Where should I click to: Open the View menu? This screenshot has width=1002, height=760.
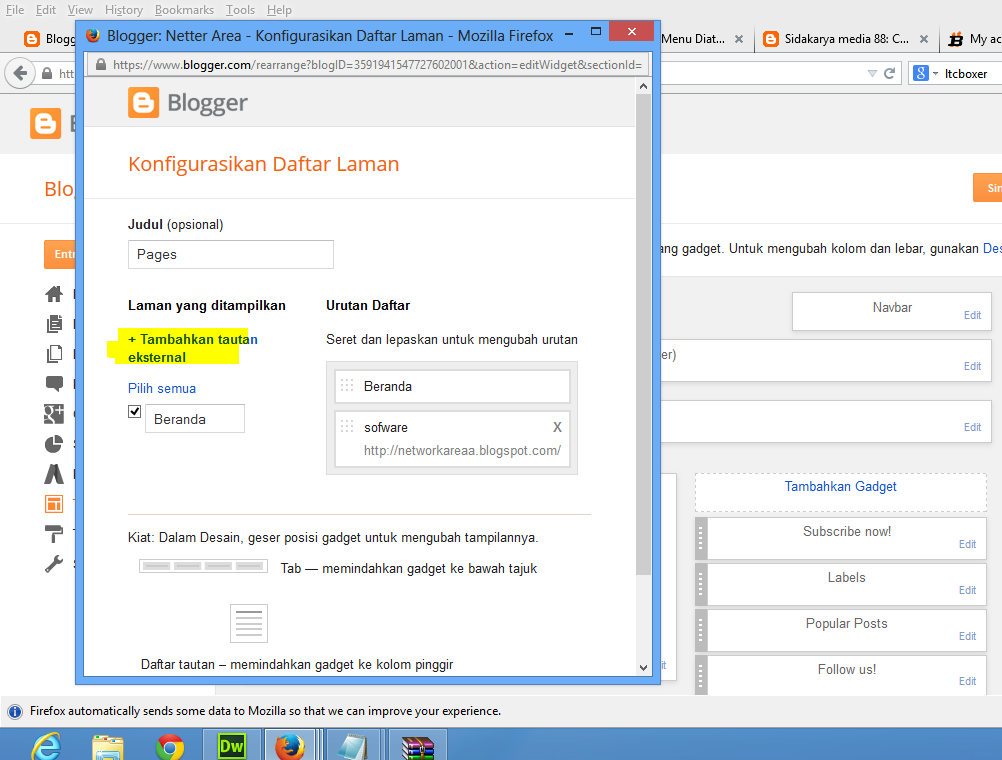coord(80,10)
